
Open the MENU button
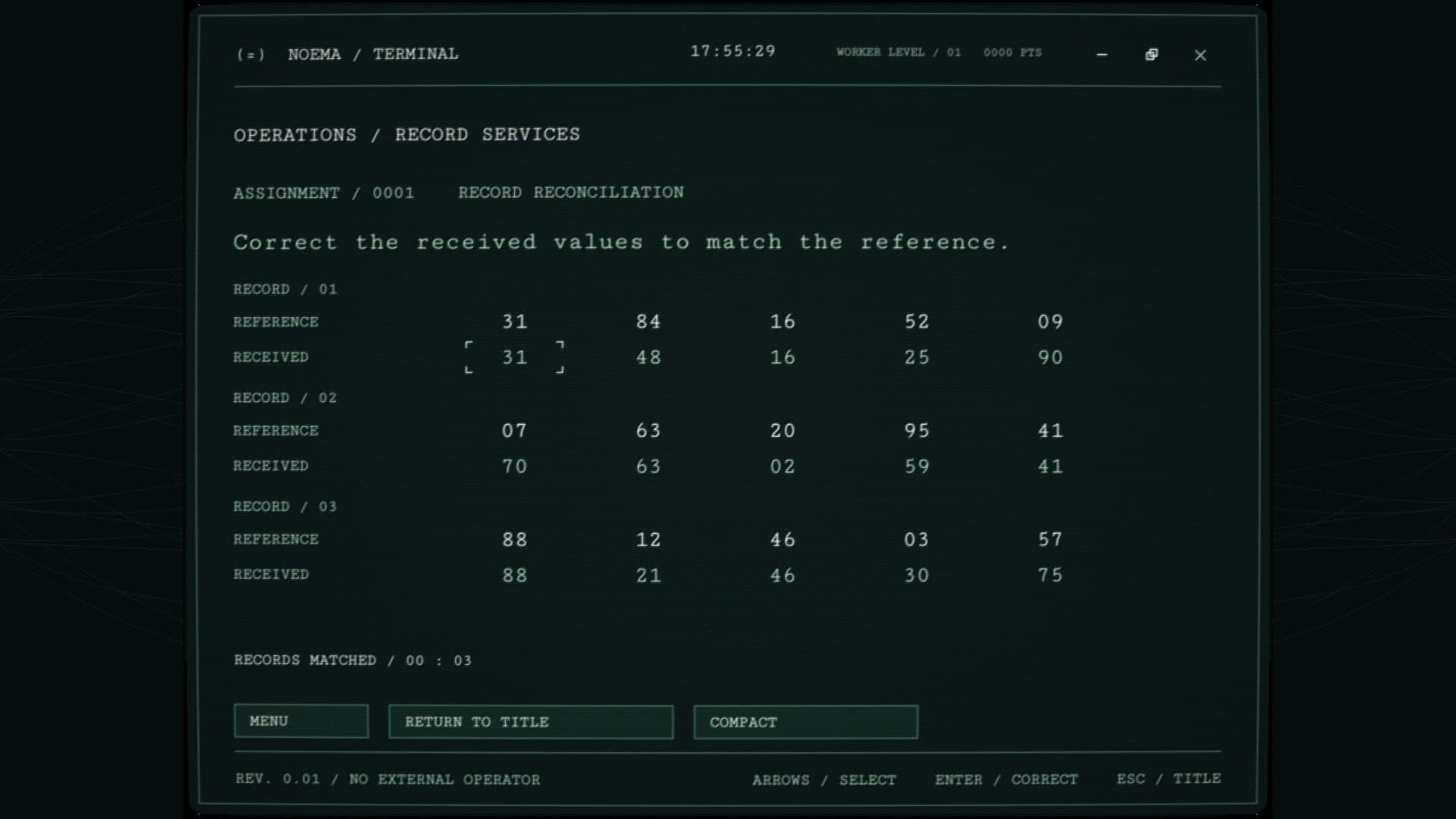click(301, 721)
